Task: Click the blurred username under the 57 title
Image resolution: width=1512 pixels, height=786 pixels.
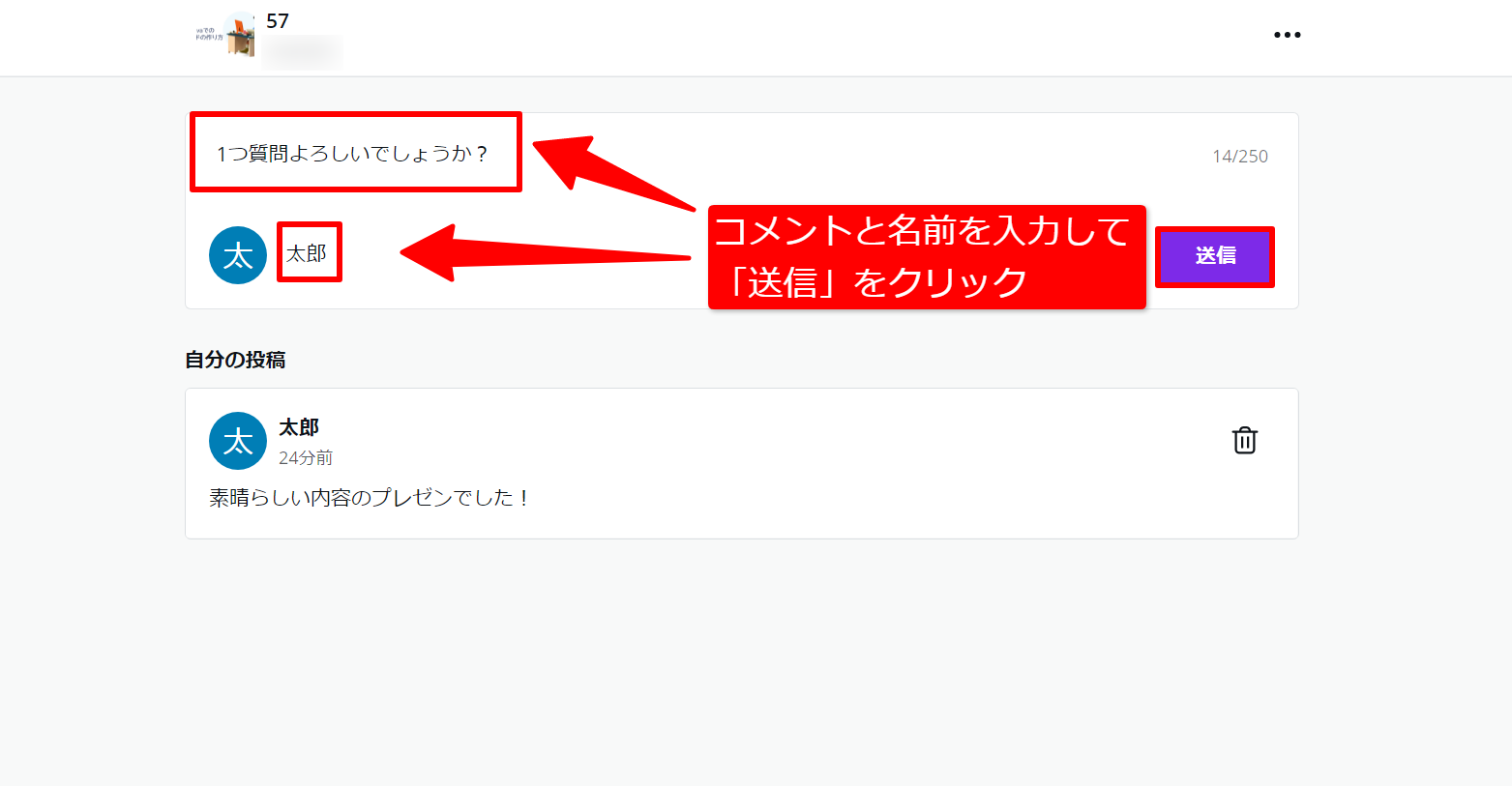Action: [302, 51]
